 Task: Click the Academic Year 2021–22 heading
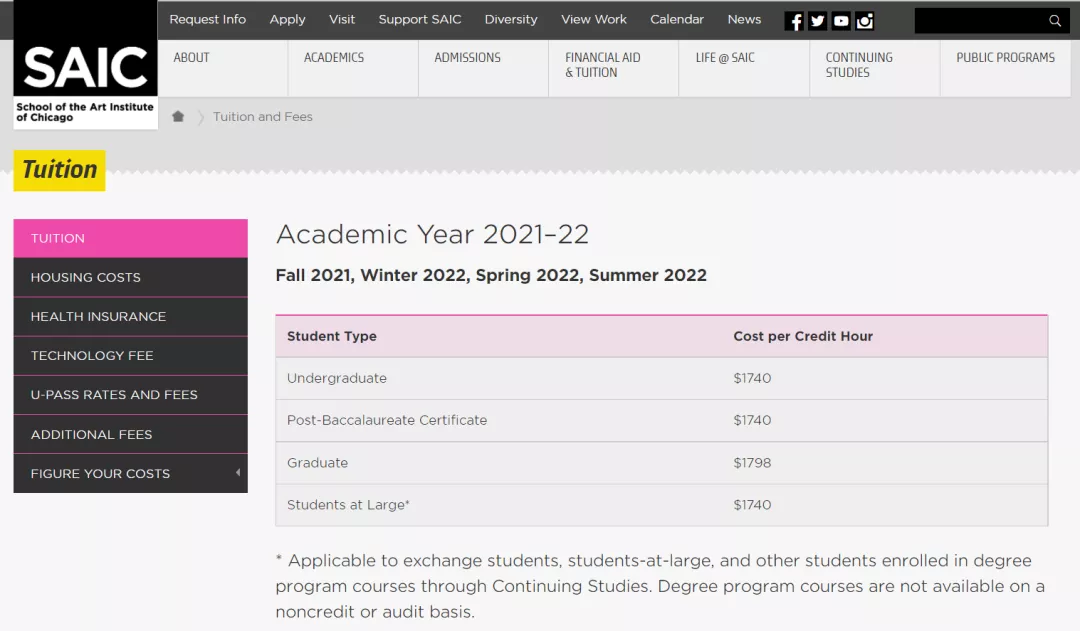(x=433, y=234)
